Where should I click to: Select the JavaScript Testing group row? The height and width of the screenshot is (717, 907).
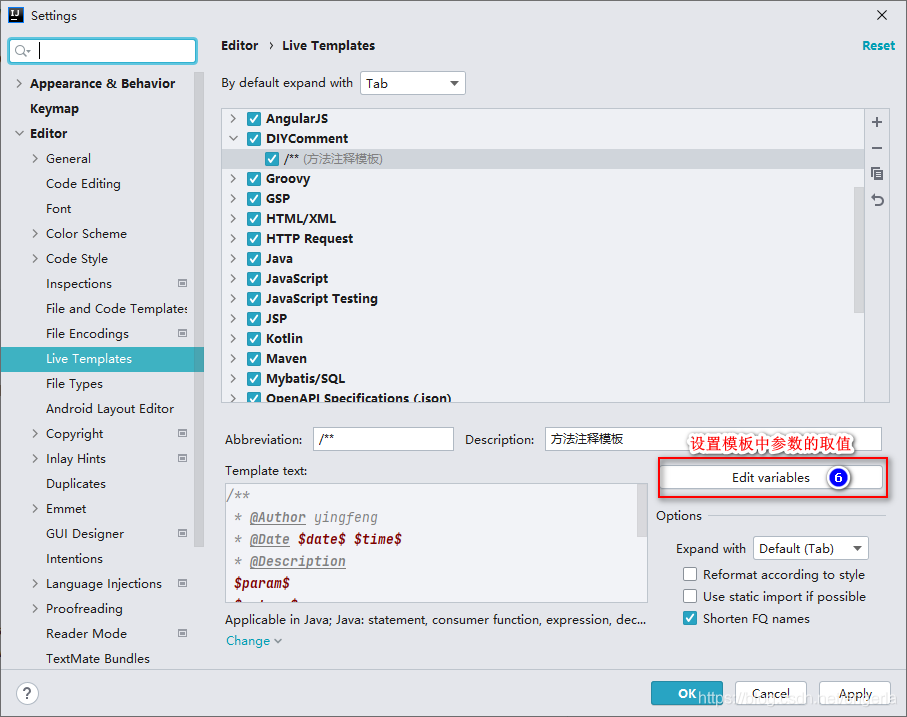[x=543, y=298]
